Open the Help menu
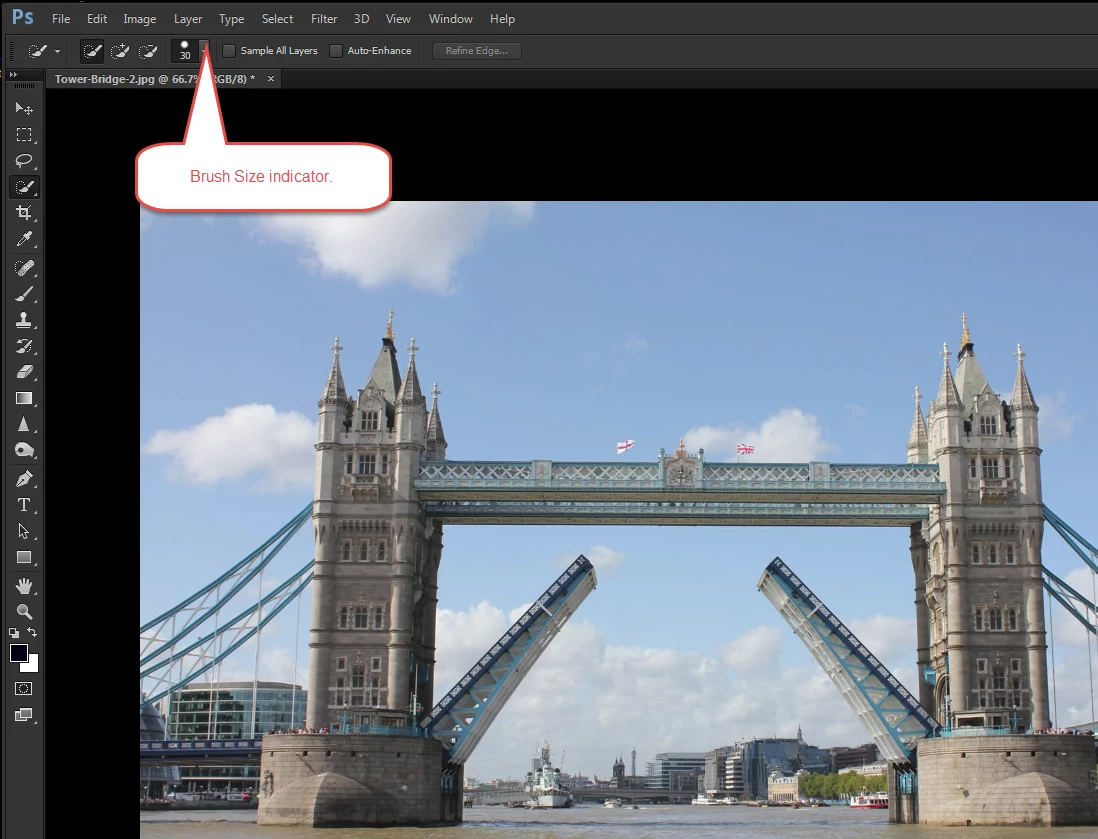 tap(502, 19)
